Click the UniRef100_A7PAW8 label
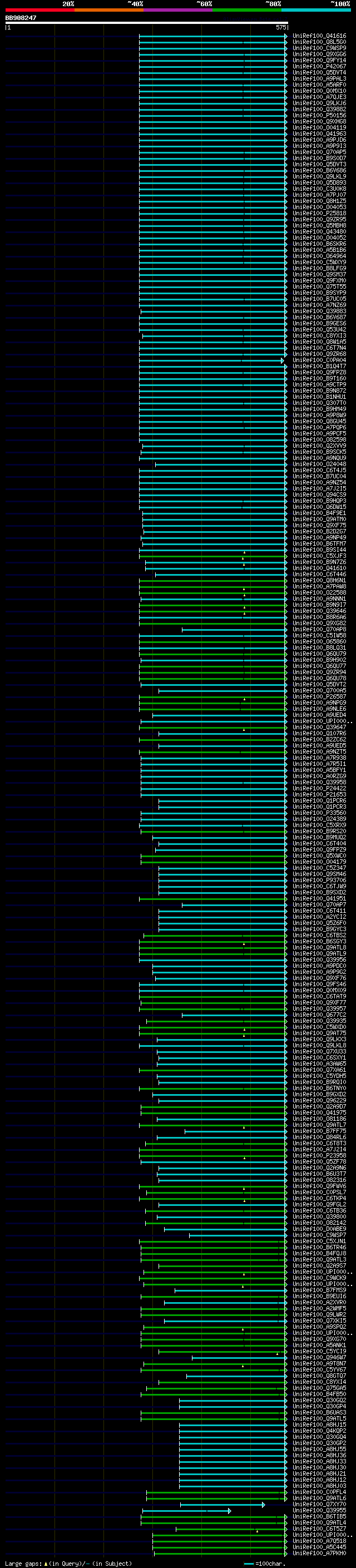This screenshot has height=1568, width=356. tap(319, 586)
